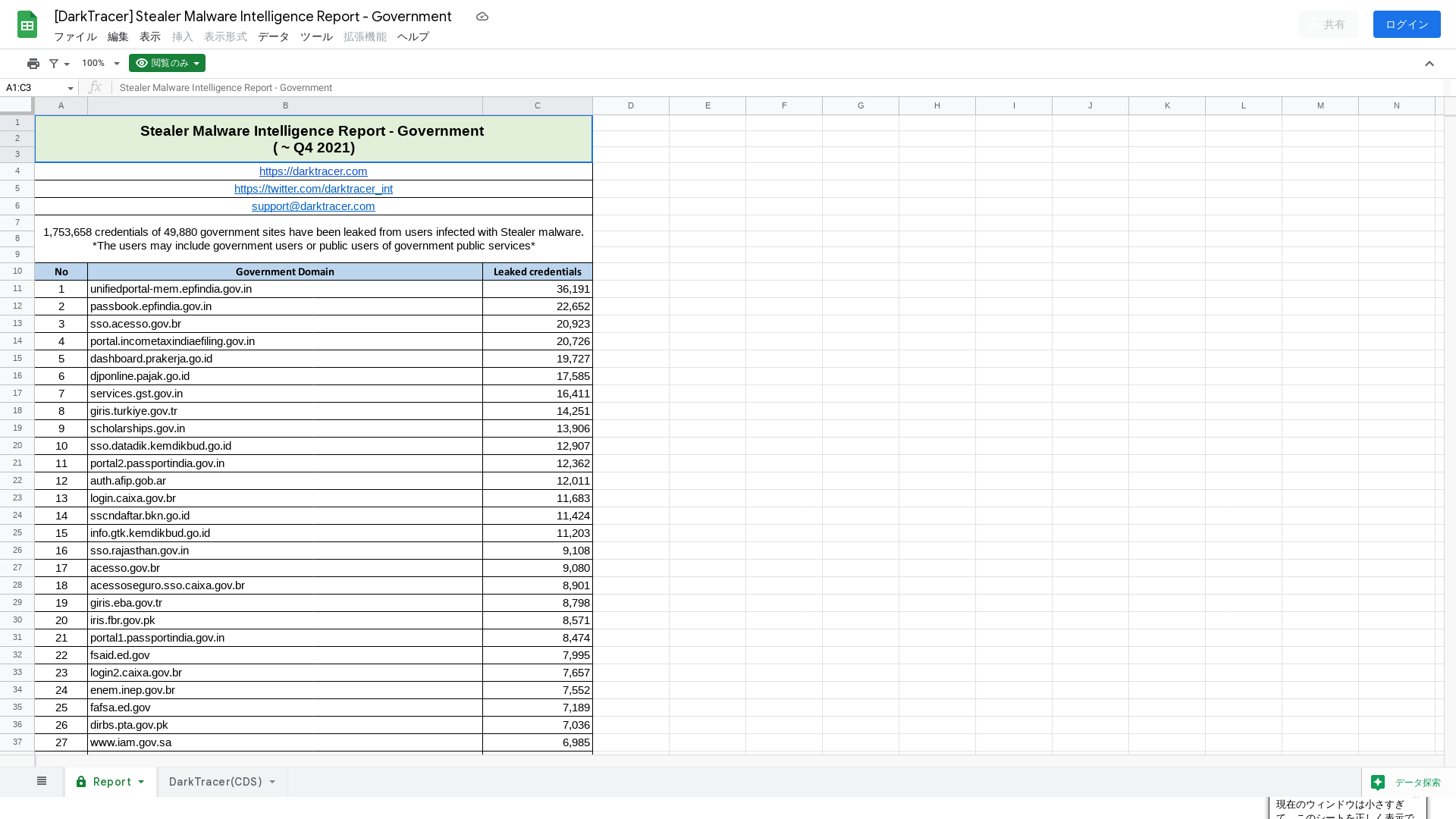Select the auth.afip.gob.ar cell
The height and width of the screenshot is (819, 1456).
tap(285, 481)
